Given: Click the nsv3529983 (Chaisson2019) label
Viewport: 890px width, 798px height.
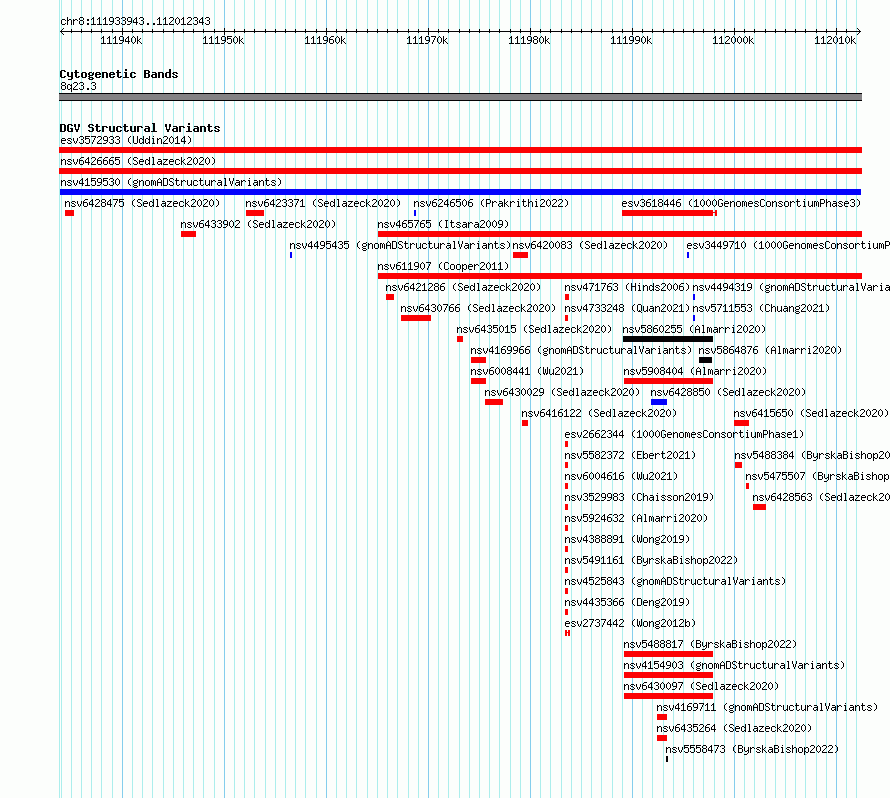Looking at the screenshot, I should [639, 497].
